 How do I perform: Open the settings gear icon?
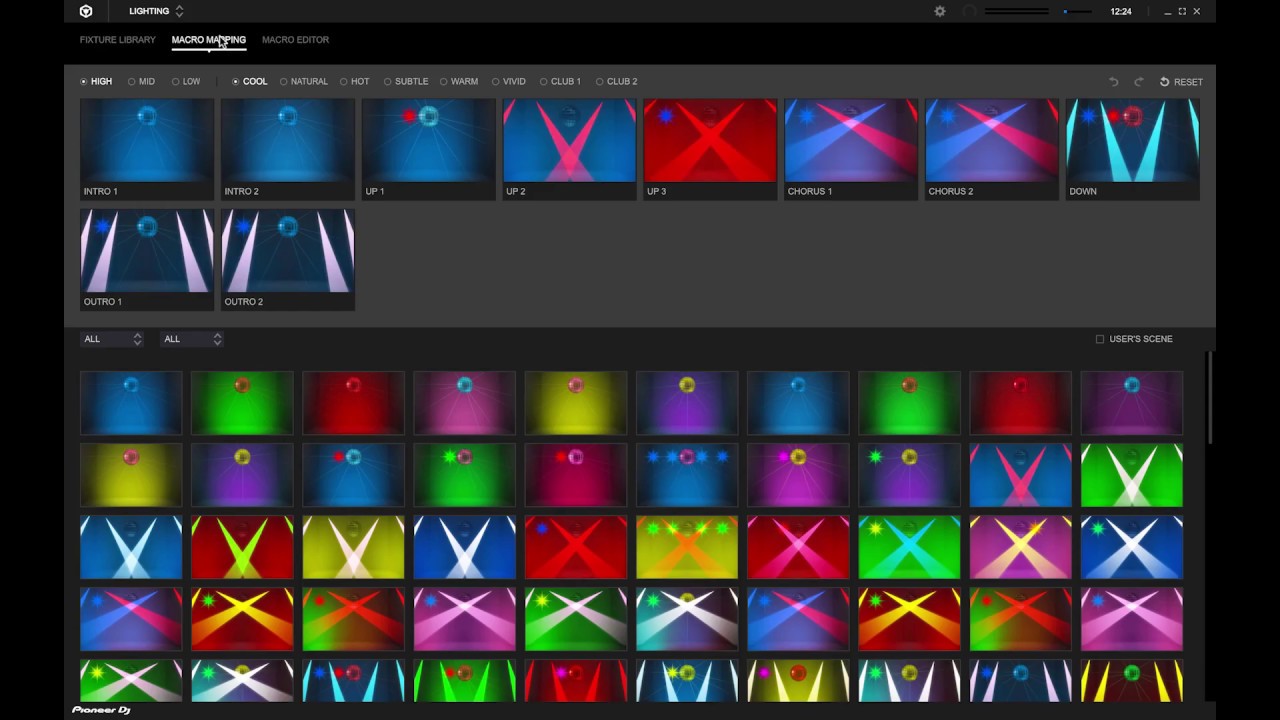(x=940, y=11)
